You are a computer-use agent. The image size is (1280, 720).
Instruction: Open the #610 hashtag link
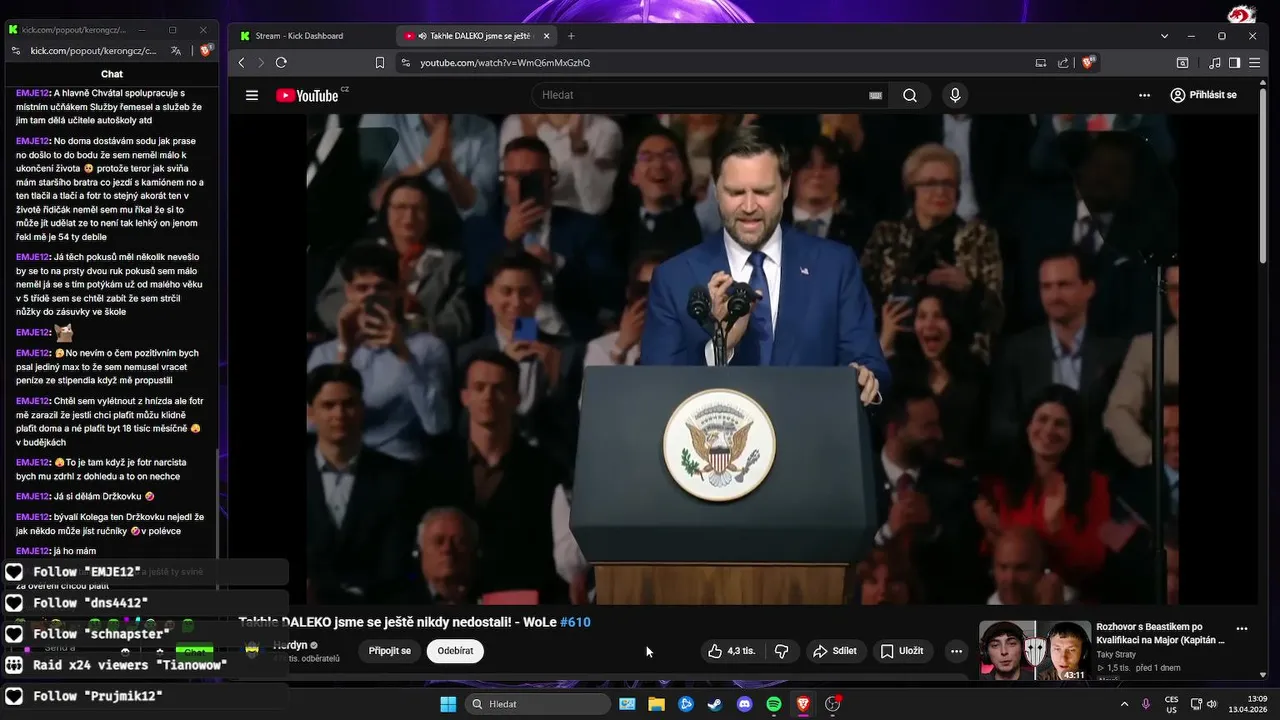coord(575,622)
